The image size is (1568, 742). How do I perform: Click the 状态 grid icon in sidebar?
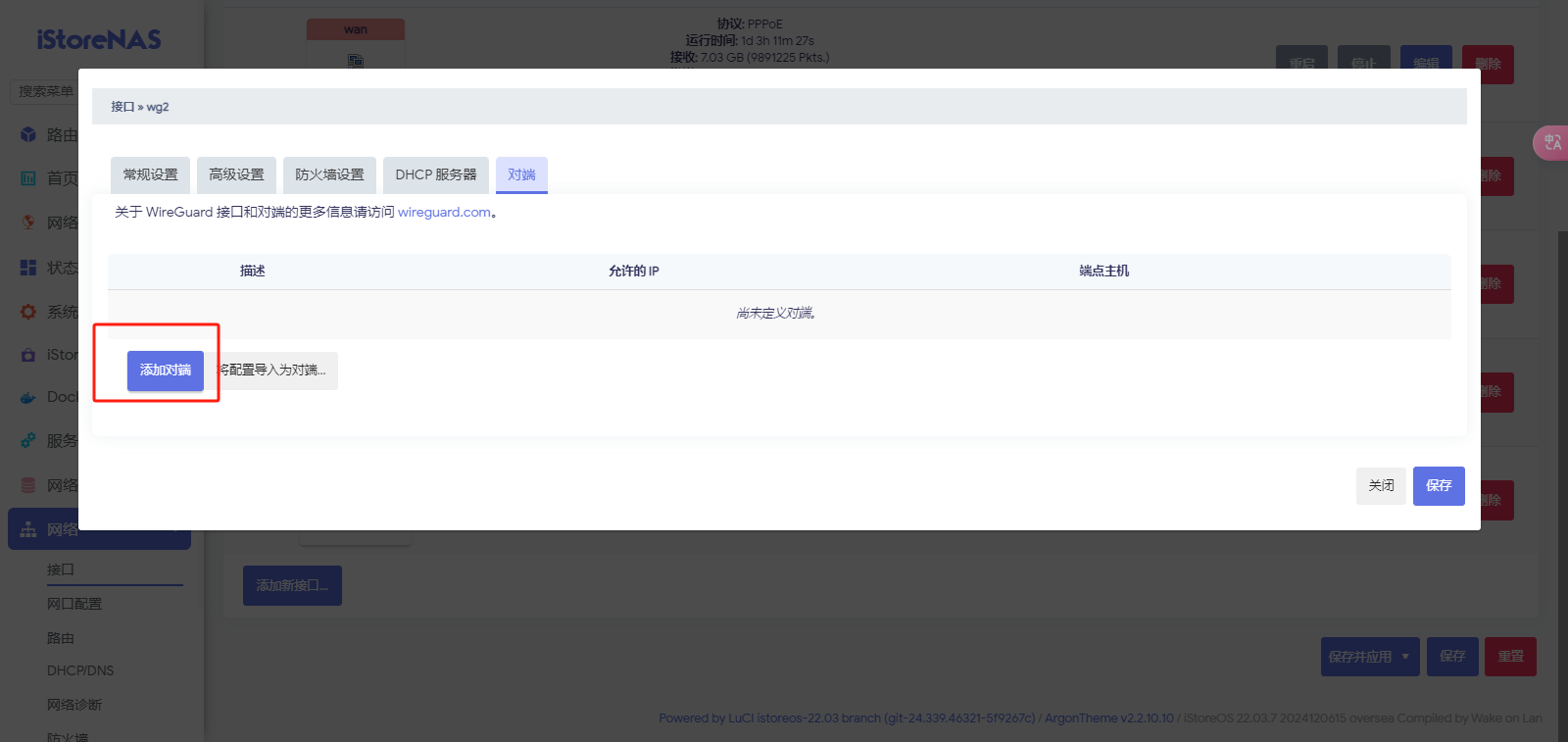tap(28, 268)
